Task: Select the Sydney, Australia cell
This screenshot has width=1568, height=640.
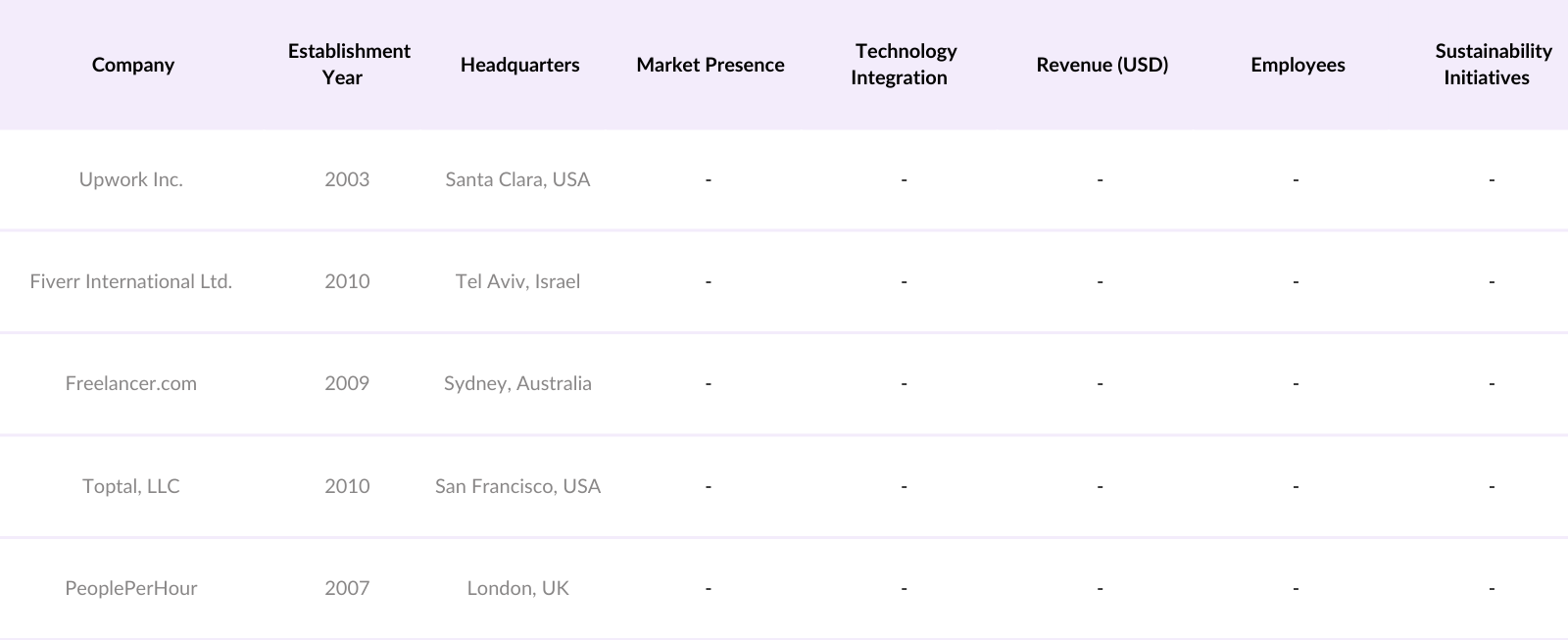Action: pos(517,383)
